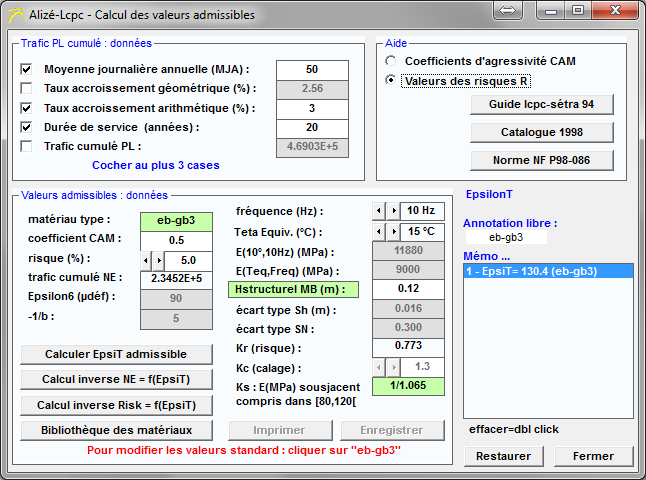Click the Kr (risque) field 0.773
Viewport: 646px width, 480px height.
click(408, 347)
